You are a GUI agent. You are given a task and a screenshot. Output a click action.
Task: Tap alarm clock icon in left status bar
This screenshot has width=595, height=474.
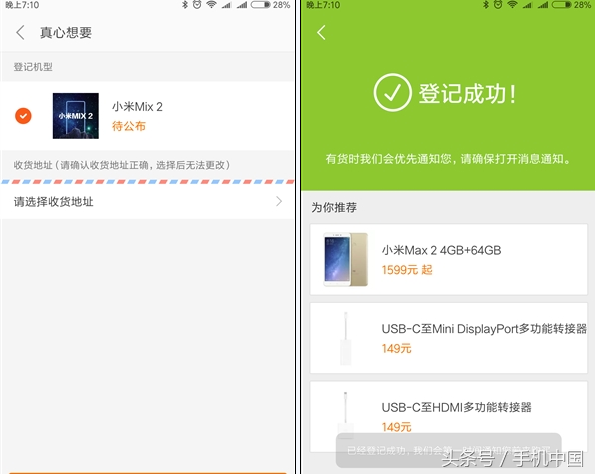pyautogui.click(x=197, y=5)
